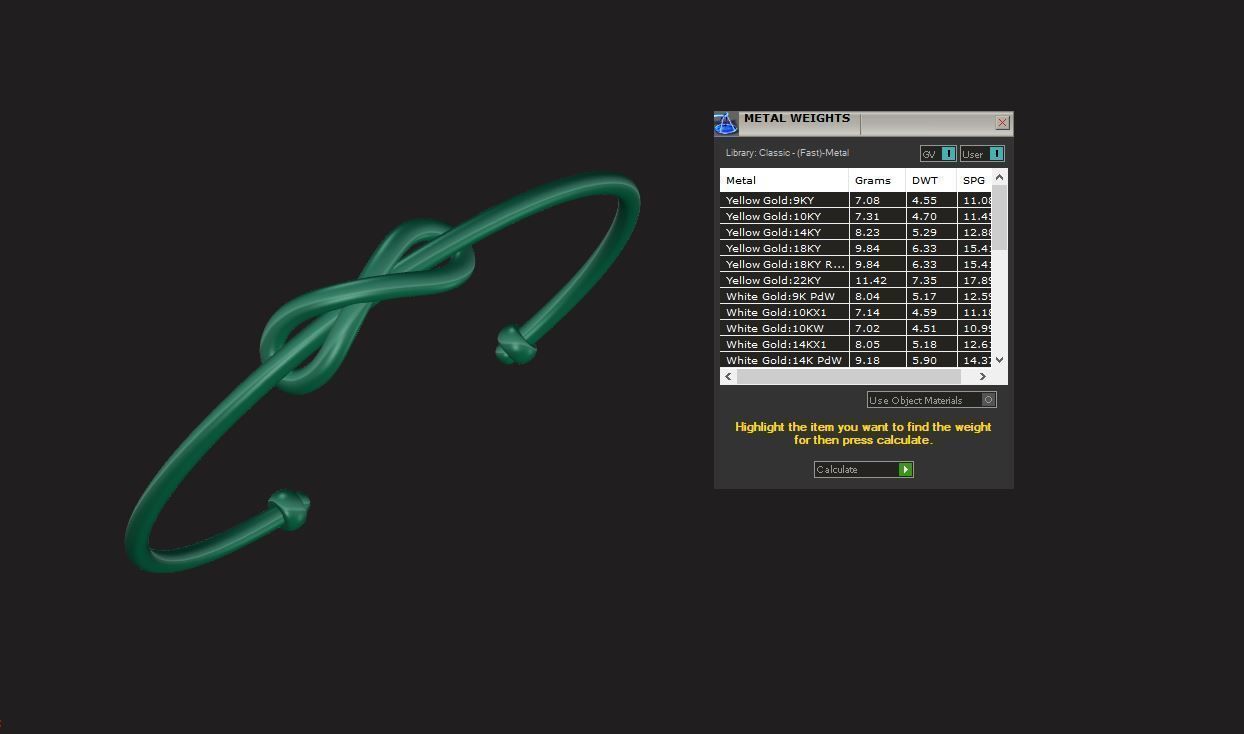Click the Library: Classic - (Fast)-Metal label
This screenshot has width=1244, height=734.
(787, 153)
